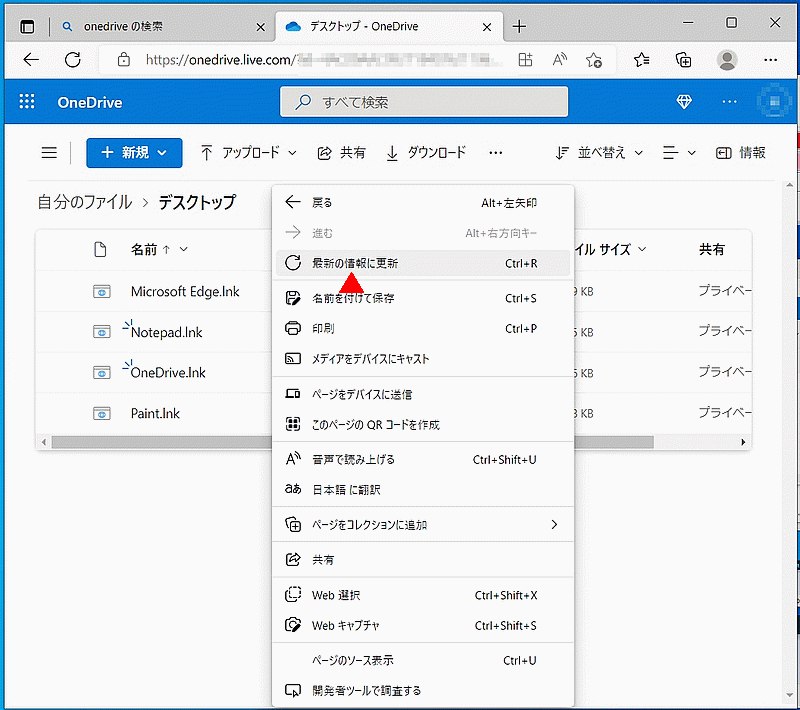
Task: Choose 戻る in the context menu
Action: [422, 202]
